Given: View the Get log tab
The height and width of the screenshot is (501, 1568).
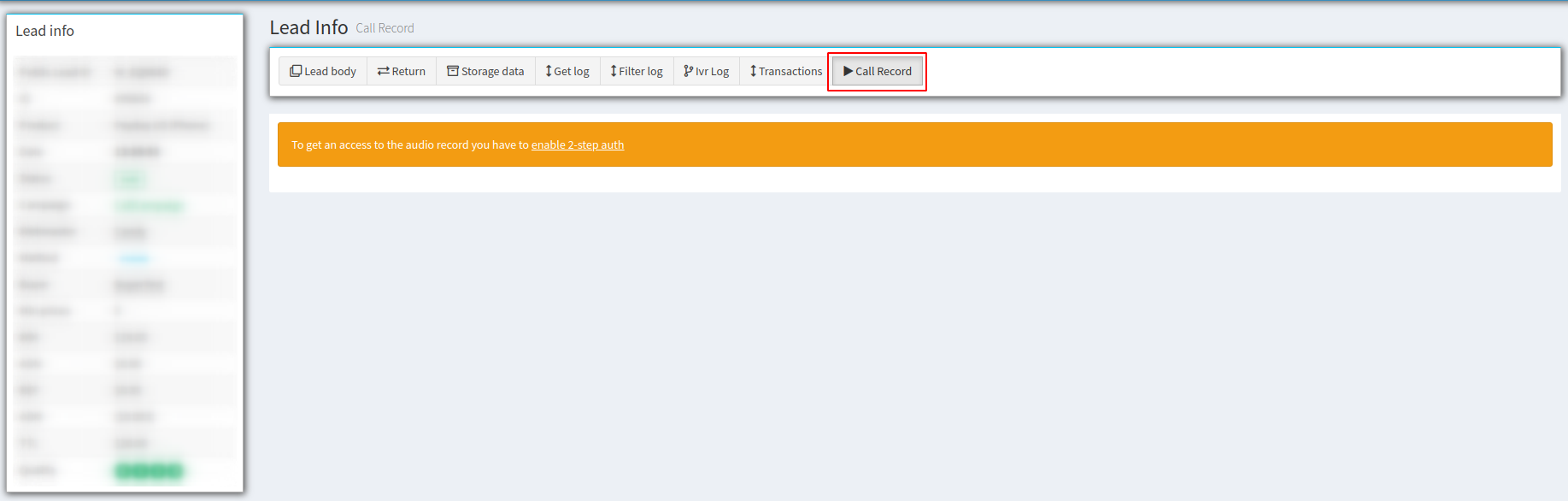Looking at the screenshot, I should (572, 71).
